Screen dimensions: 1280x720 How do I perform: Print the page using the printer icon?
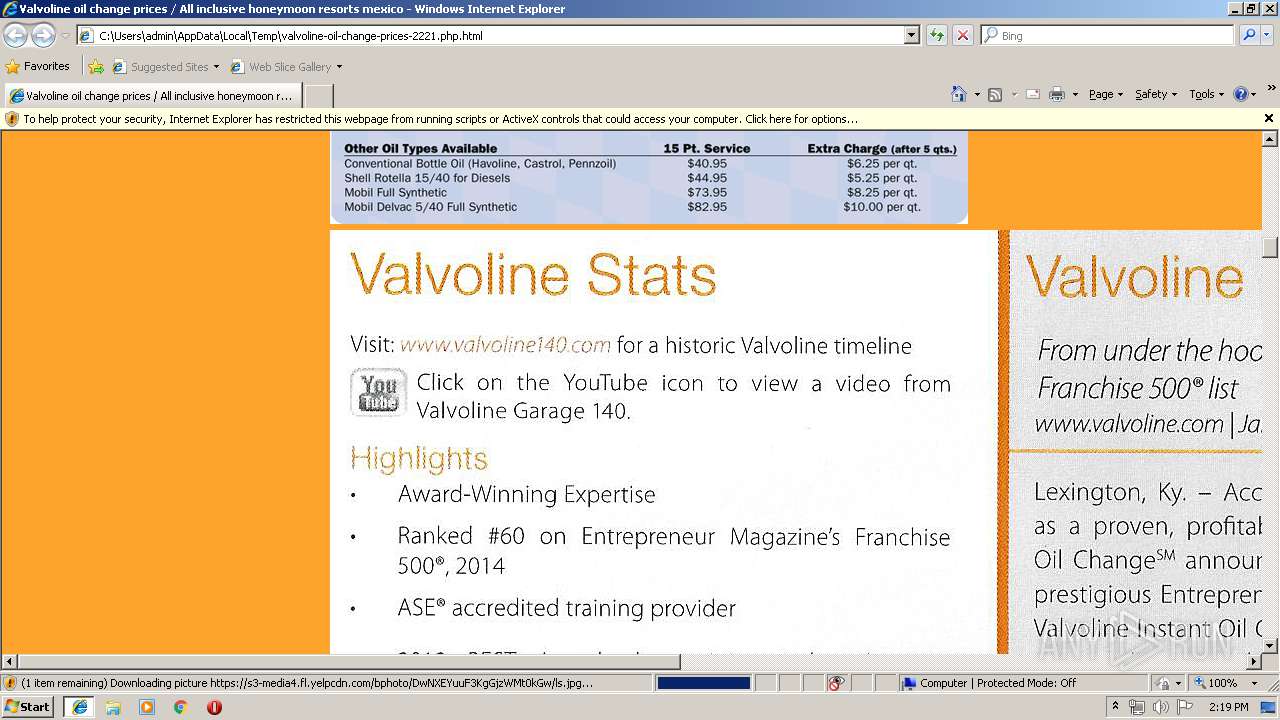pyautogui.click(x=1057, y=94)
